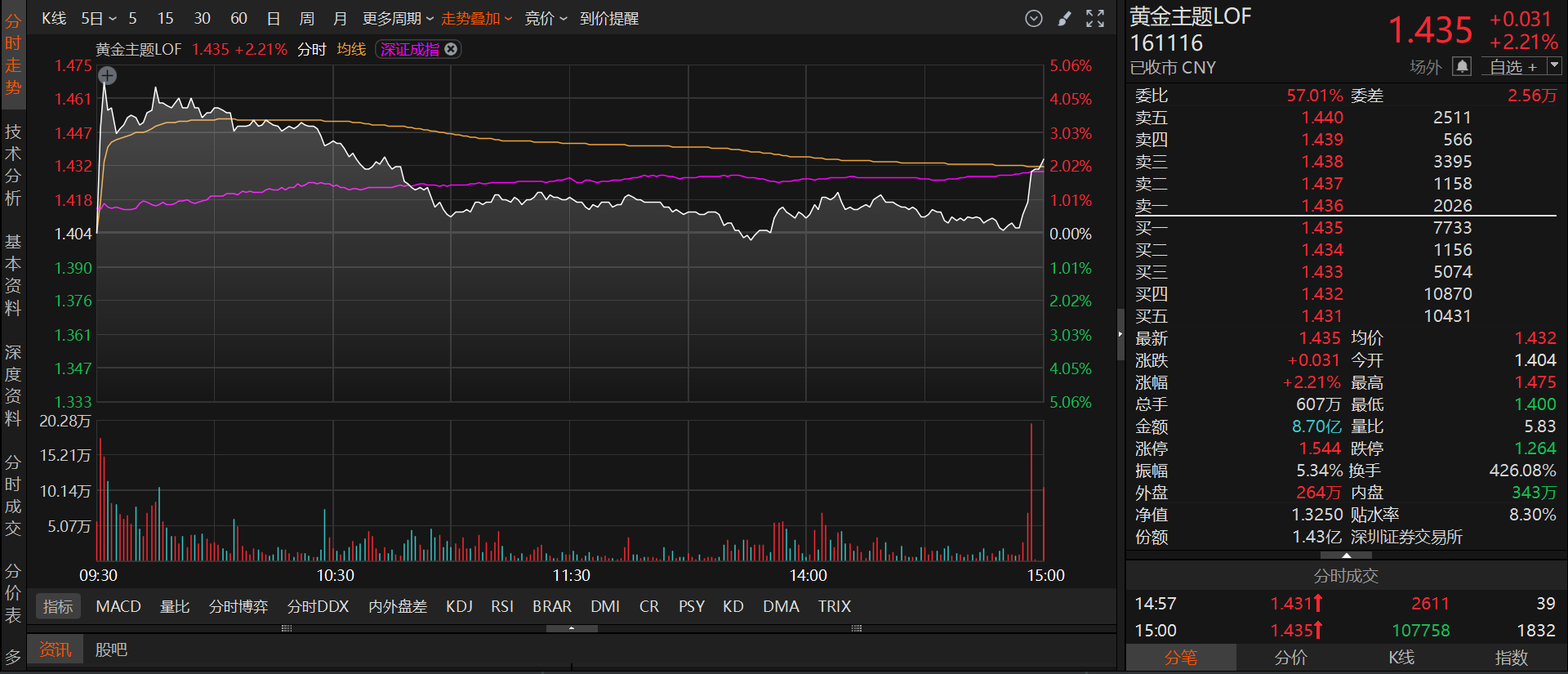Enter fullscreen chart mode
The height and width of the screenshot is (674, 1568).
[x=1095, y=19]
